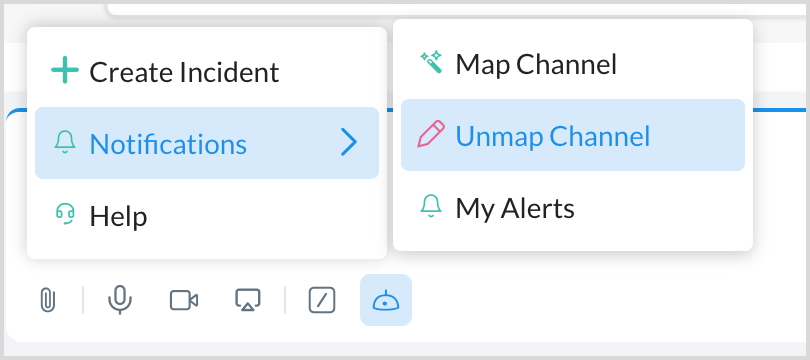
Task: Click the magic wand icon
Action: [431, 62]
